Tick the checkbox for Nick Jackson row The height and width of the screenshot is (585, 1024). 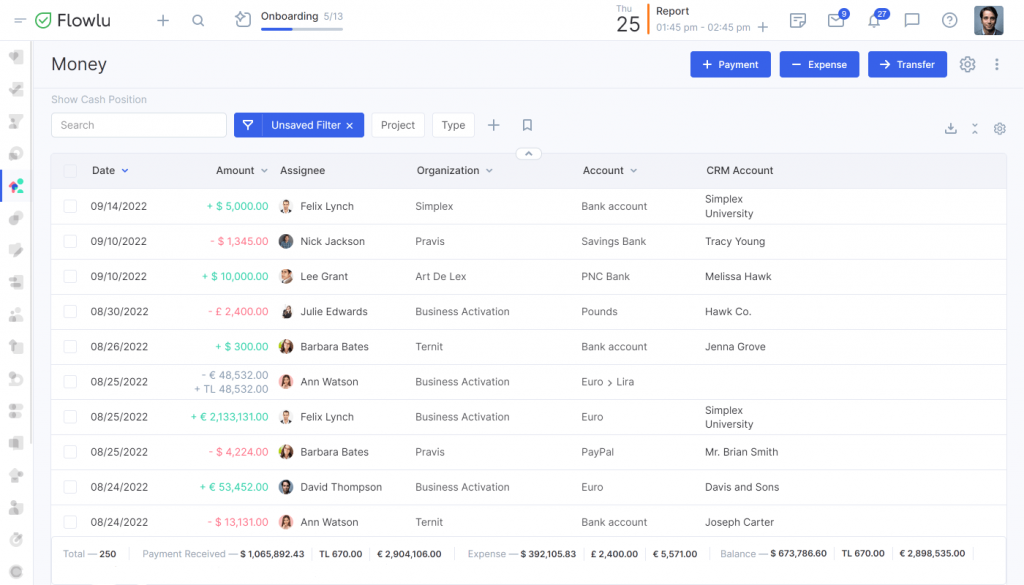pos(70,241)
